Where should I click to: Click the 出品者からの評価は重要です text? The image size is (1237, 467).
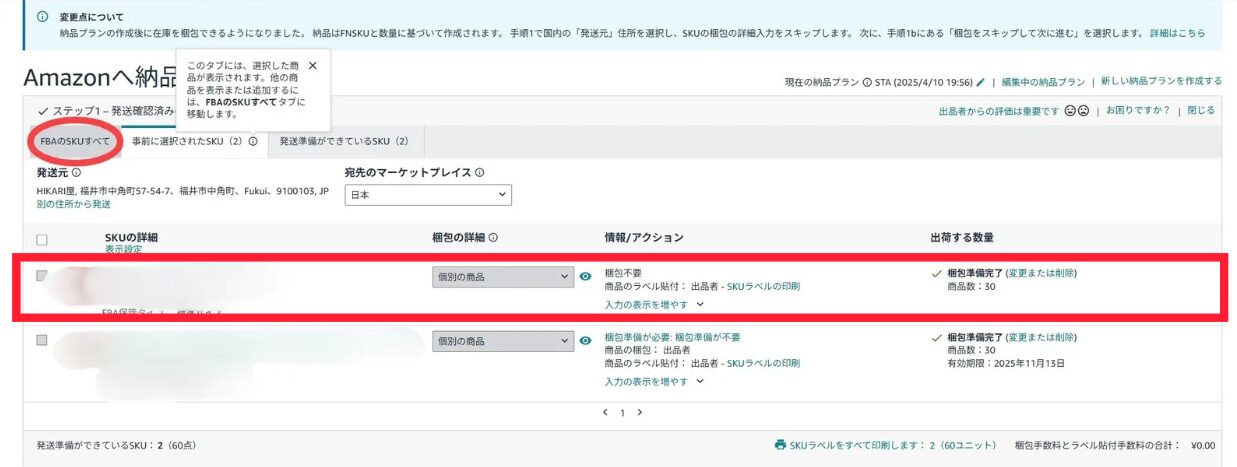998,111
